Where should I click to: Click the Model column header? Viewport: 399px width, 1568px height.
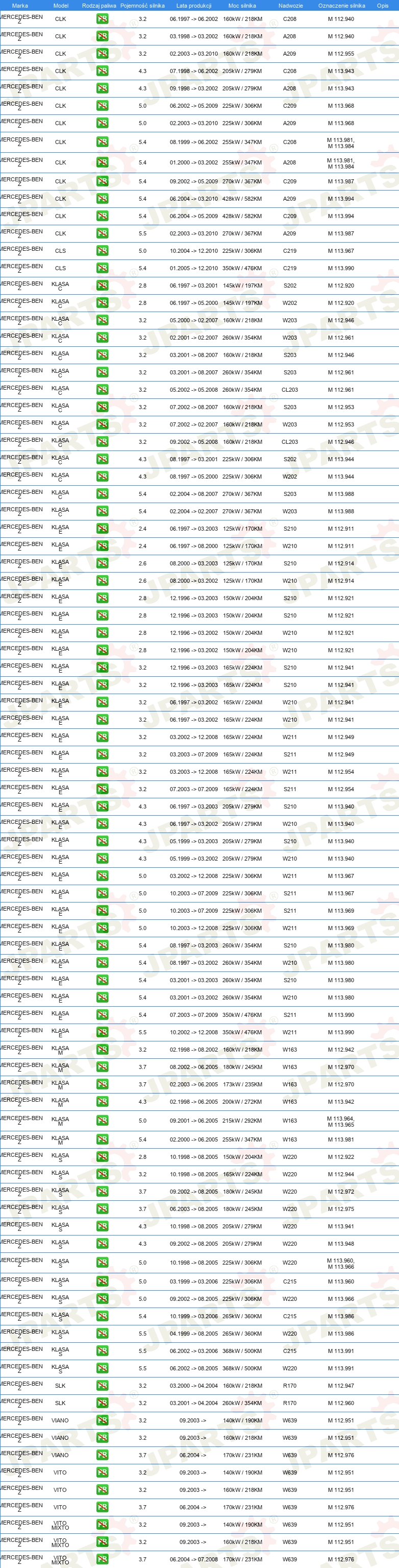pyautogui.click(x=61, y=6)
